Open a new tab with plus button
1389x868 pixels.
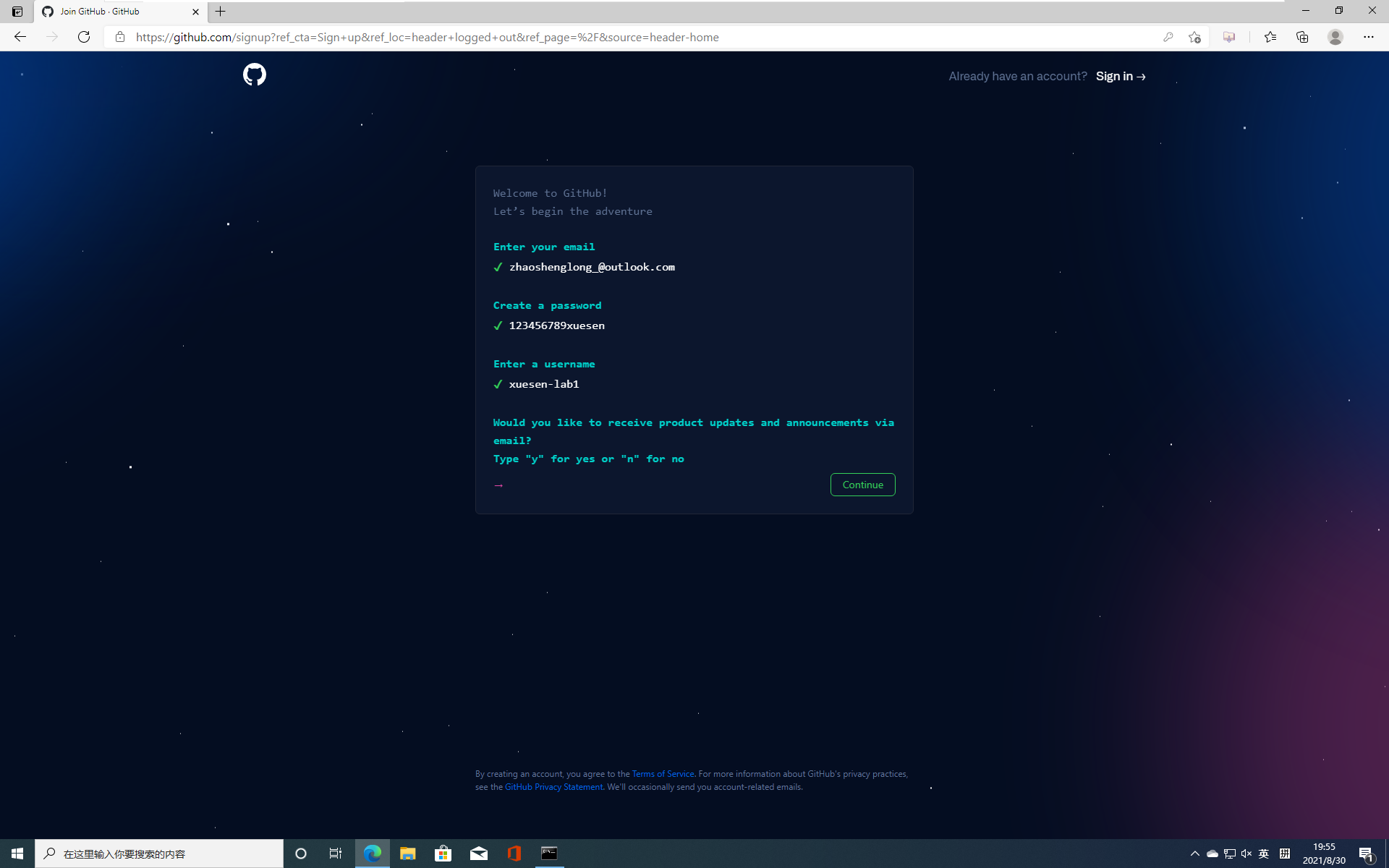pos(221,12)
